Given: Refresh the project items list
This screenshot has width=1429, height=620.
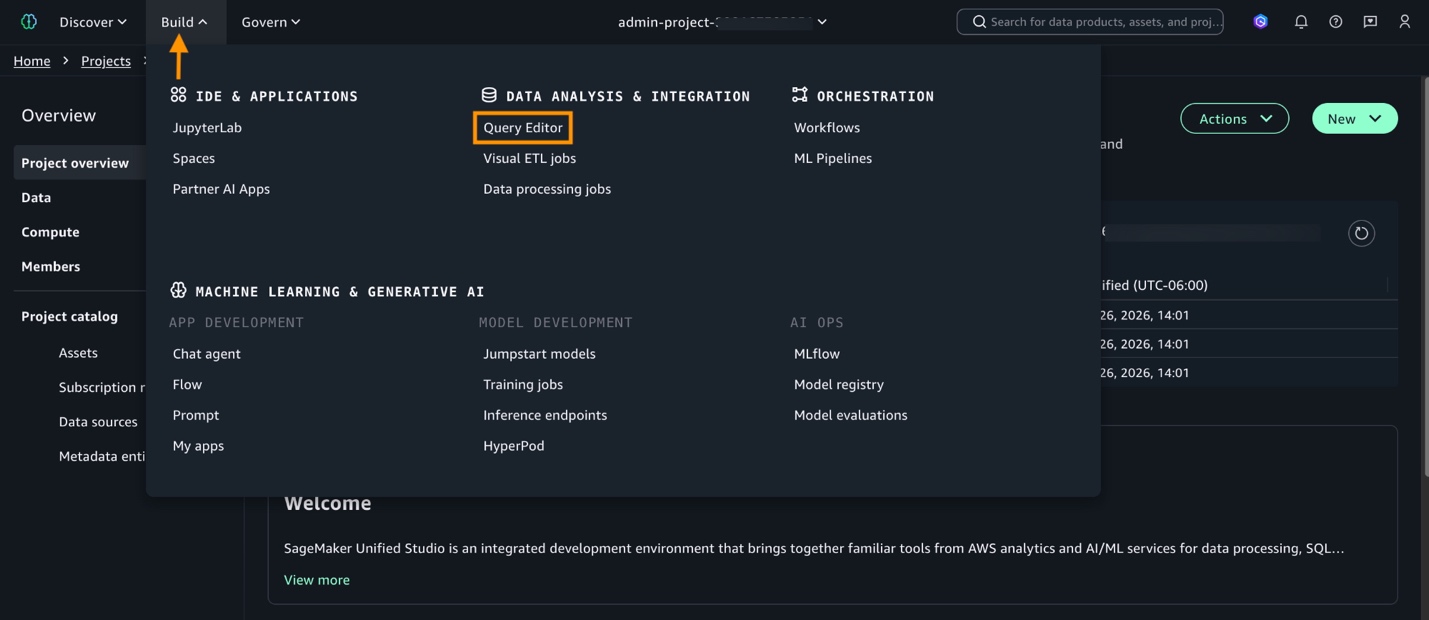Looking at the screenshot, I should (1360, 233).
